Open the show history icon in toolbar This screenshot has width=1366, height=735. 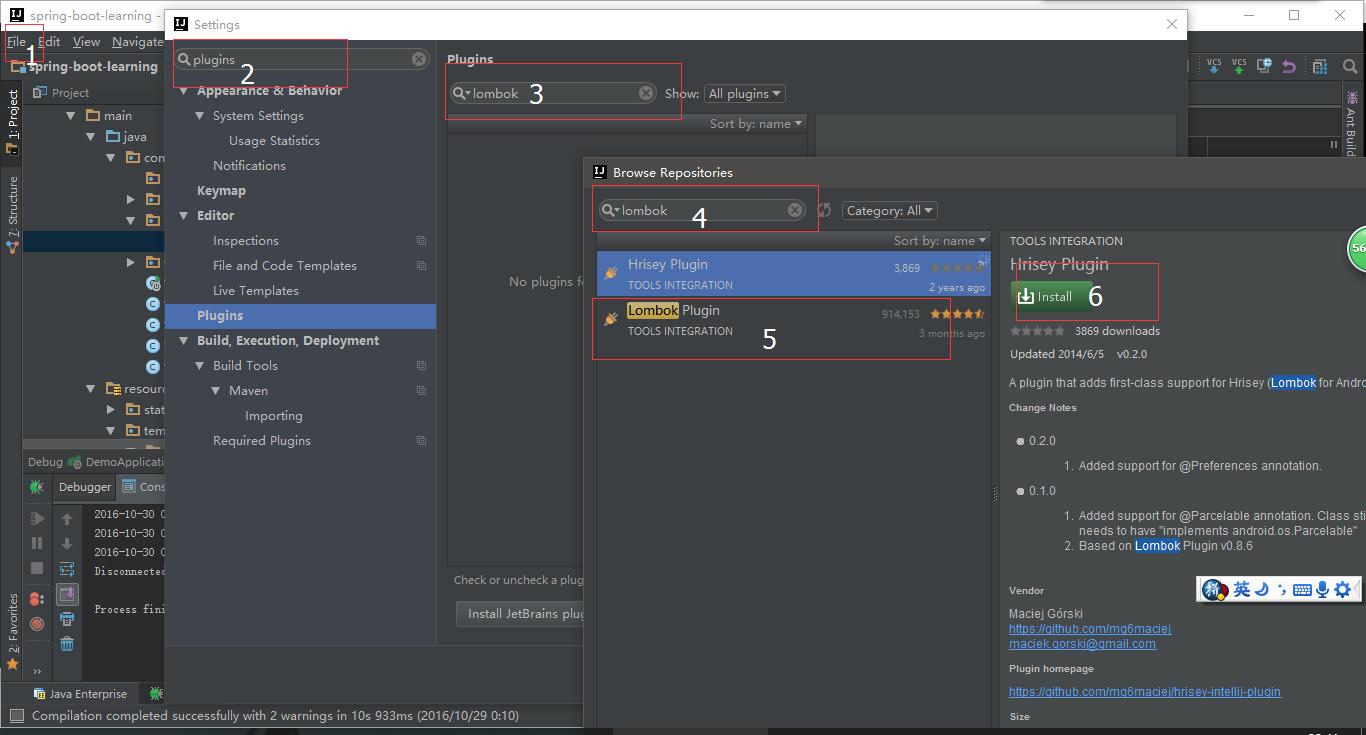(x=1264, y=66)
